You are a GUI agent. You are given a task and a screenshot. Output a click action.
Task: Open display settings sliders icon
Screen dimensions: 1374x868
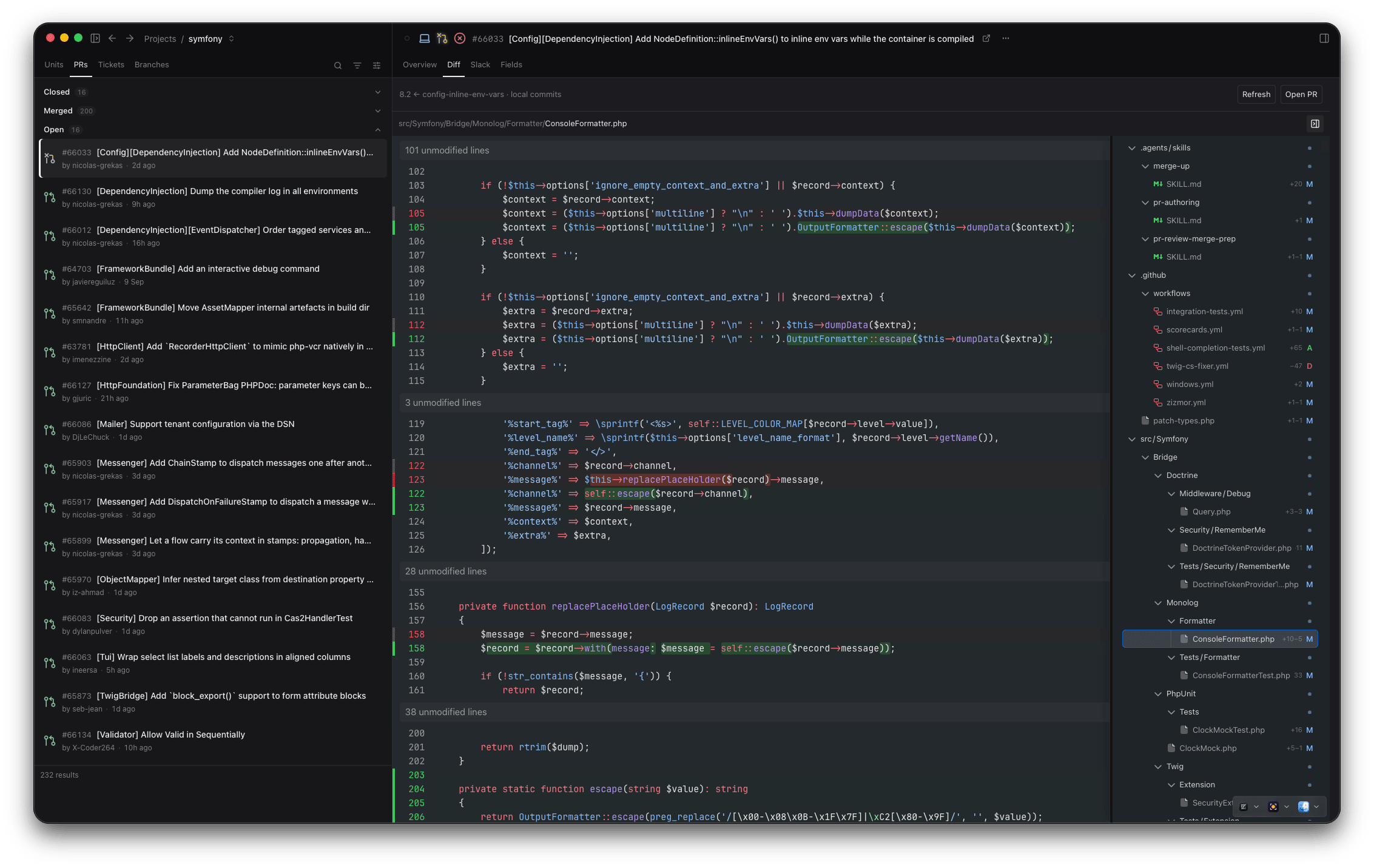point(377,66)
